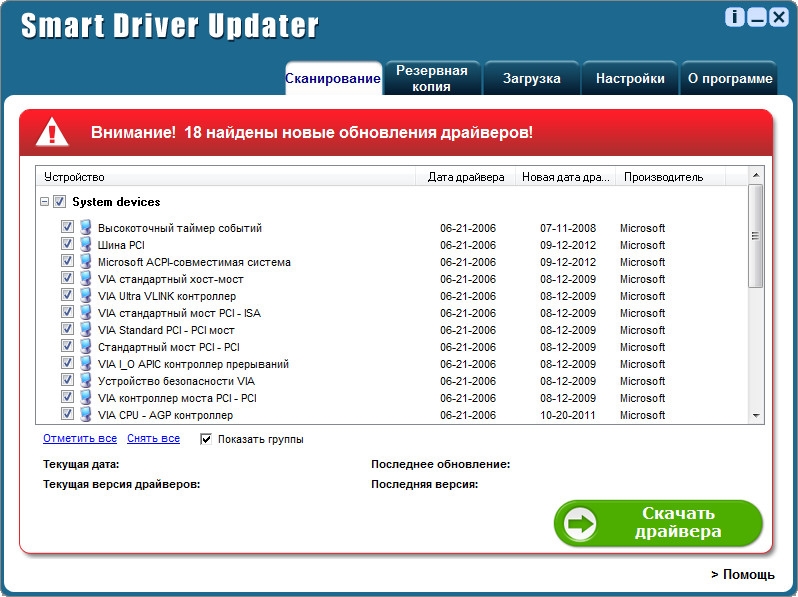The image size is (798, 597).
Task: Click new date 10-20-2011 cell
Action: pos(568,415)
